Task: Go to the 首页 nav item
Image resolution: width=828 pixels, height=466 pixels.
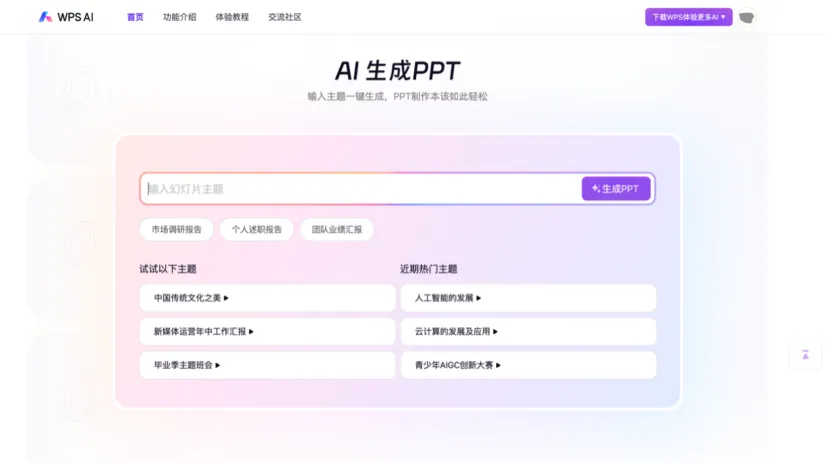Action: (x=136, y=17)
